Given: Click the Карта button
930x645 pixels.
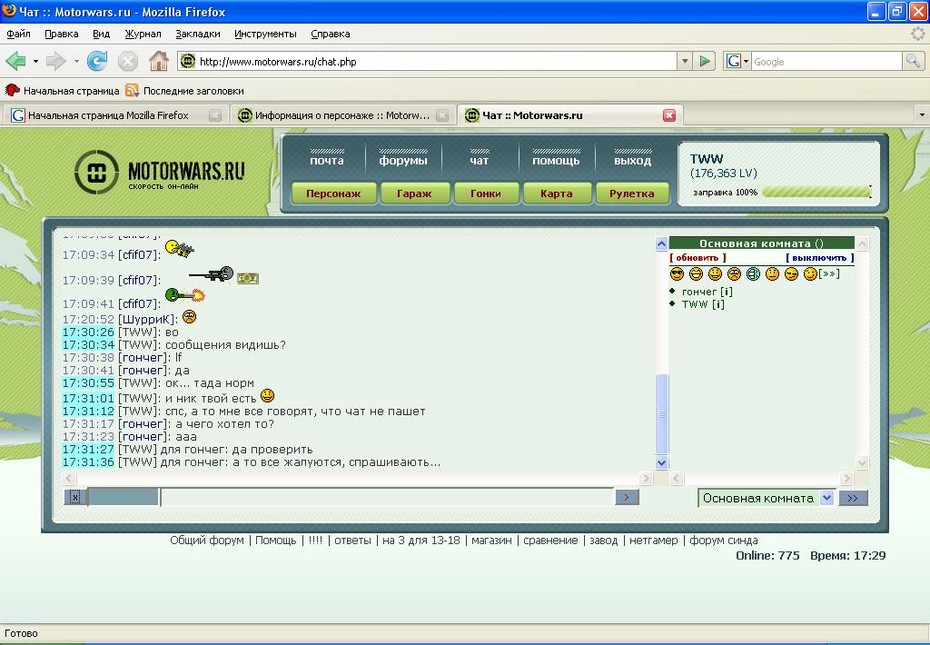Looking at the screenshot, I should click(556, 193).
